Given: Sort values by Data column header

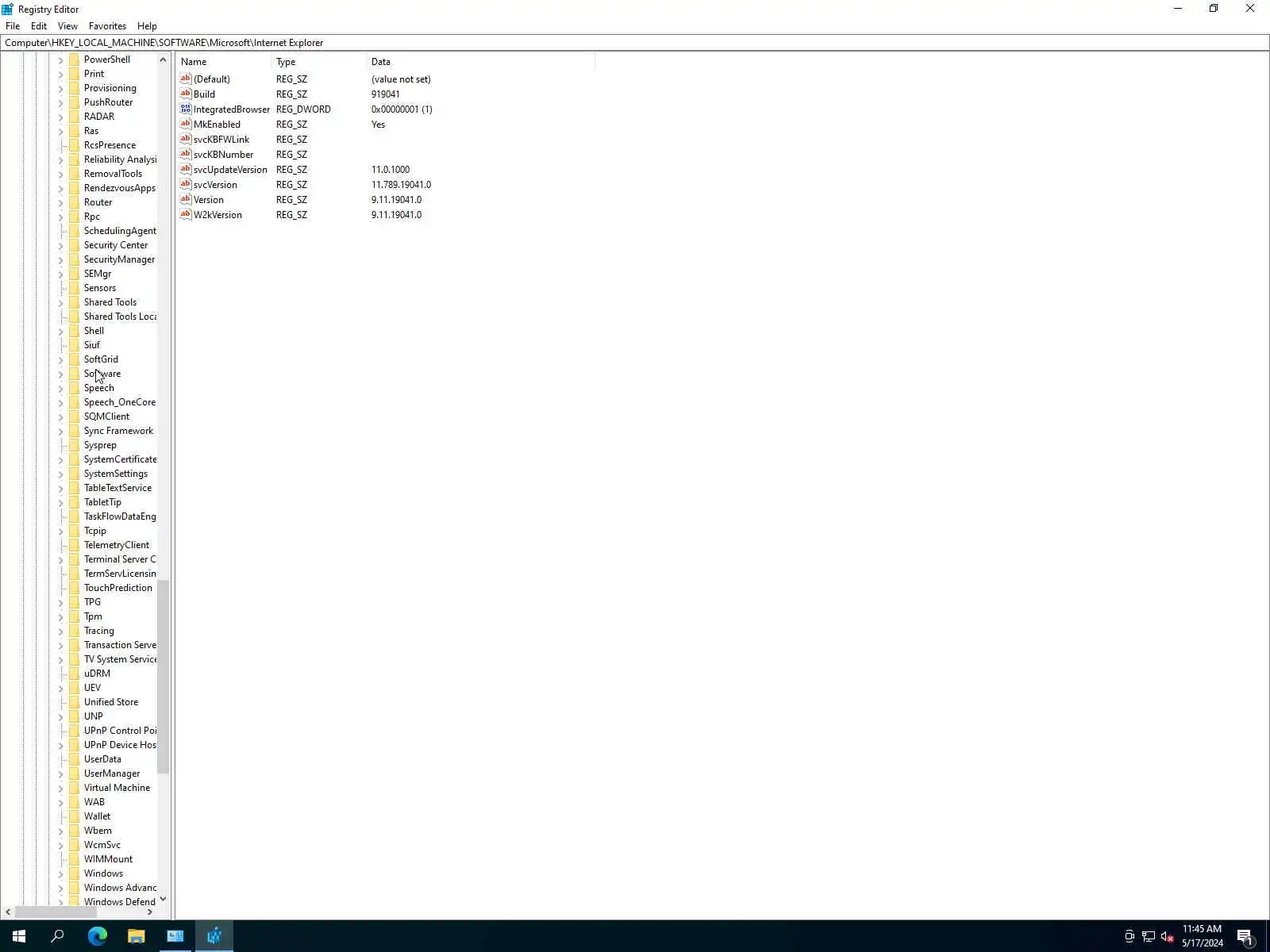Looking at the screenshot, I should coord(481,61).
